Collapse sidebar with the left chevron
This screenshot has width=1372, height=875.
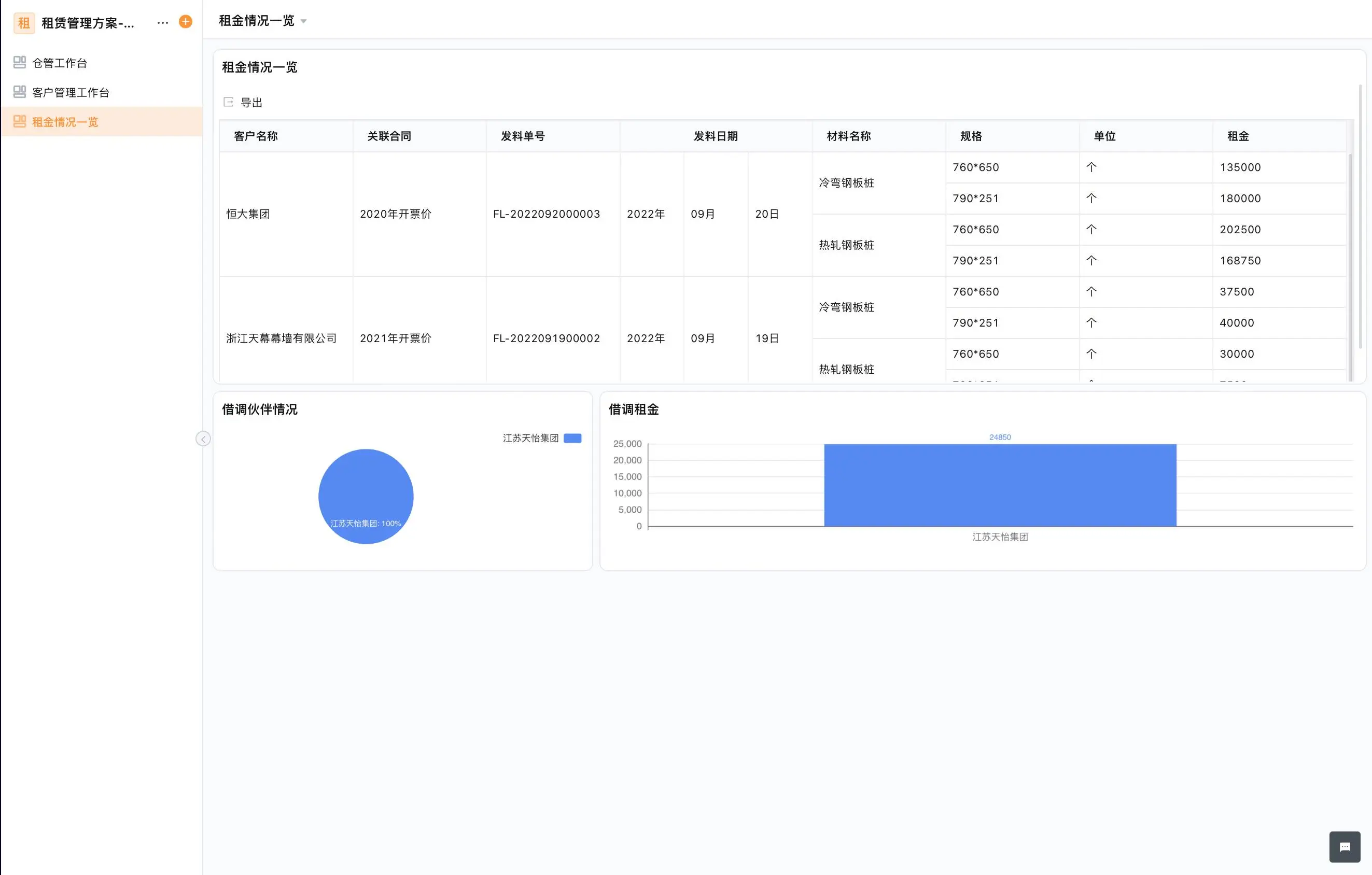tap(203, 439)
